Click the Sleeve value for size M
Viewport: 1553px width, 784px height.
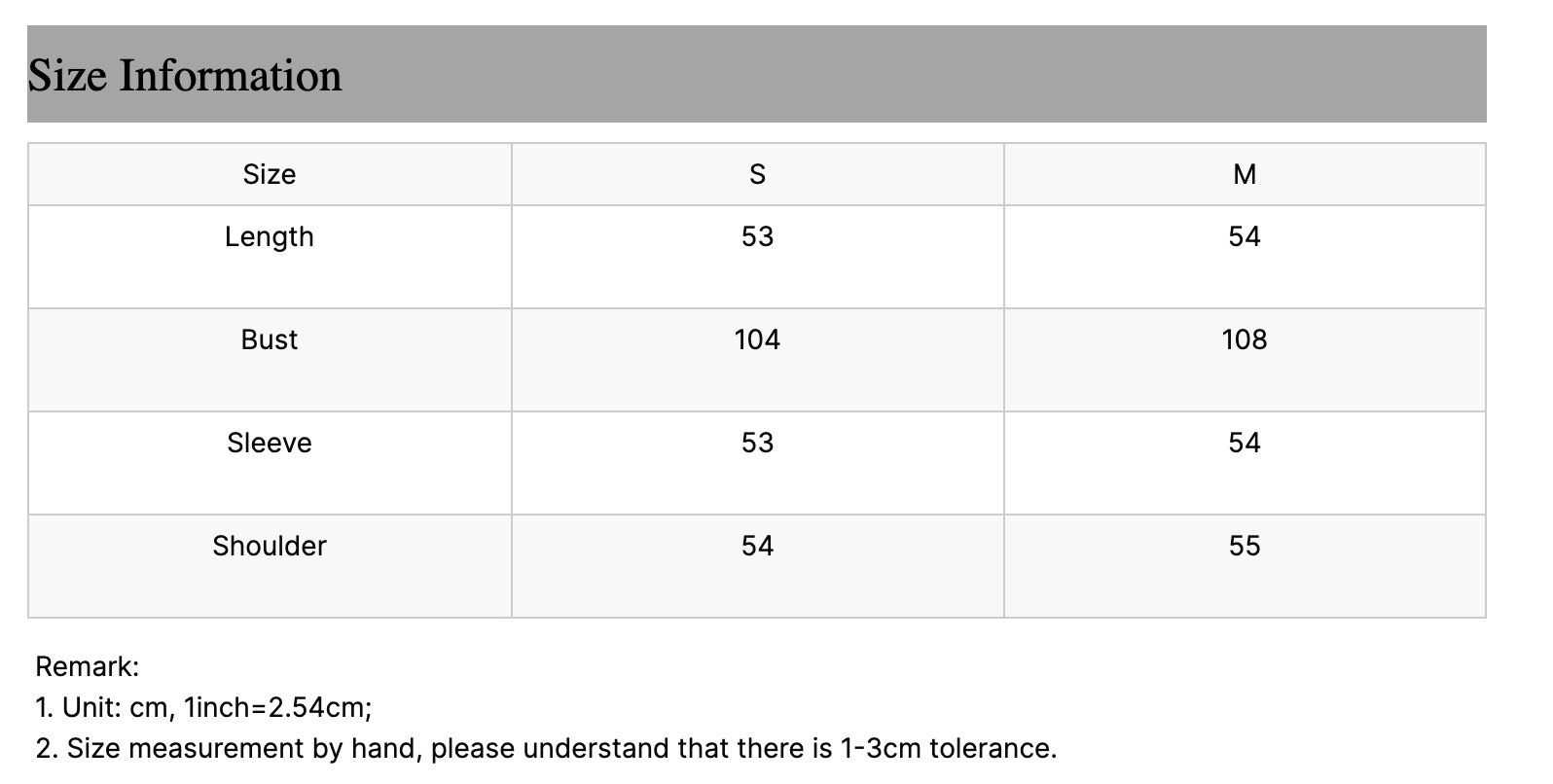pos(1244,443)
